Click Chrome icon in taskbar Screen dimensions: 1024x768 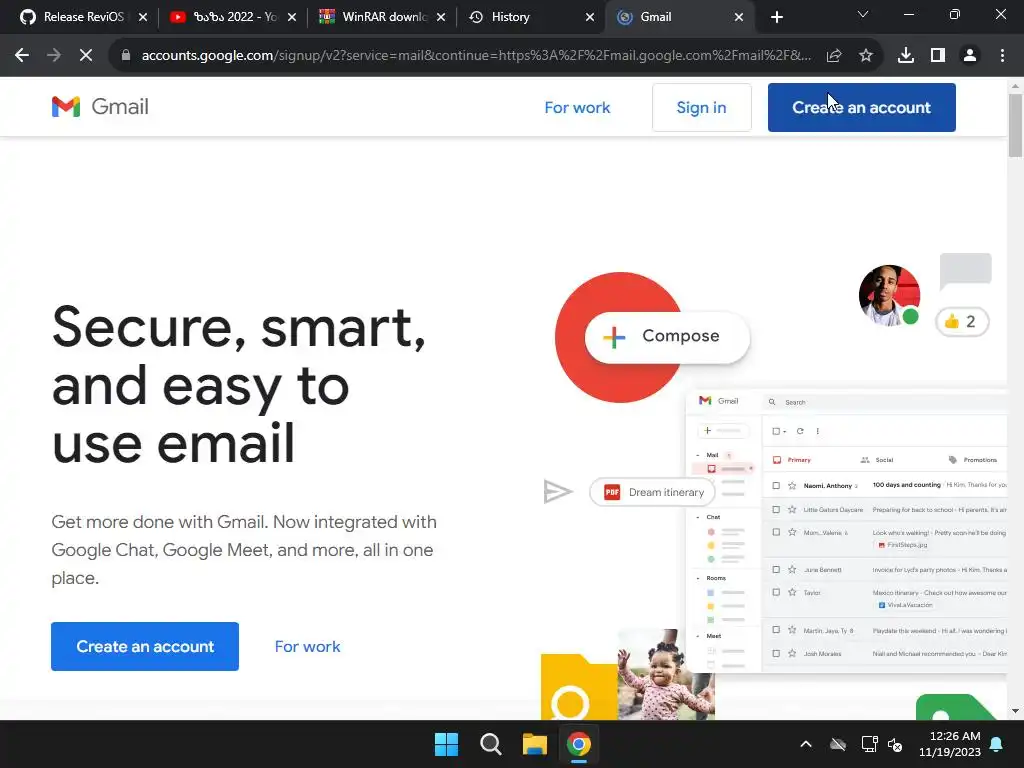coord(578,744)
